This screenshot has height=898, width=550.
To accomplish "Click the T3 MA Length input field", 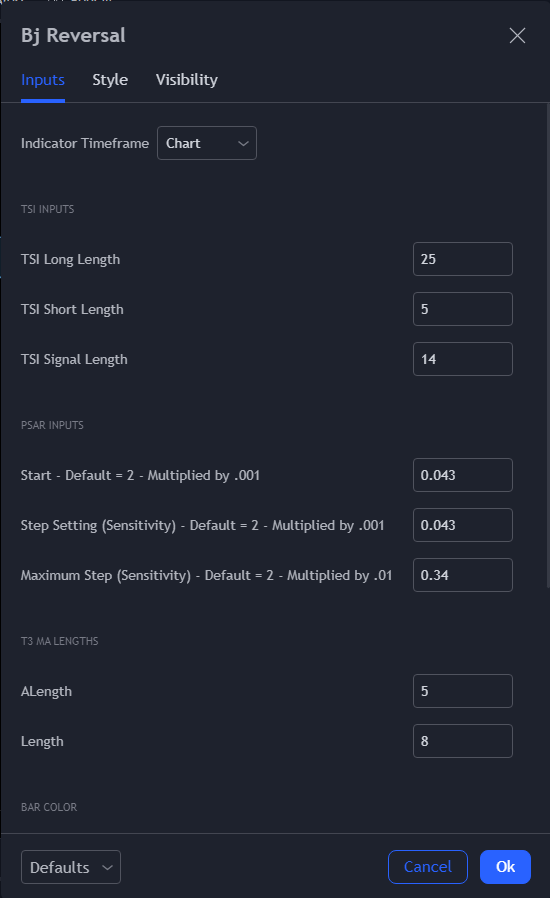I will tap(463, 741).
